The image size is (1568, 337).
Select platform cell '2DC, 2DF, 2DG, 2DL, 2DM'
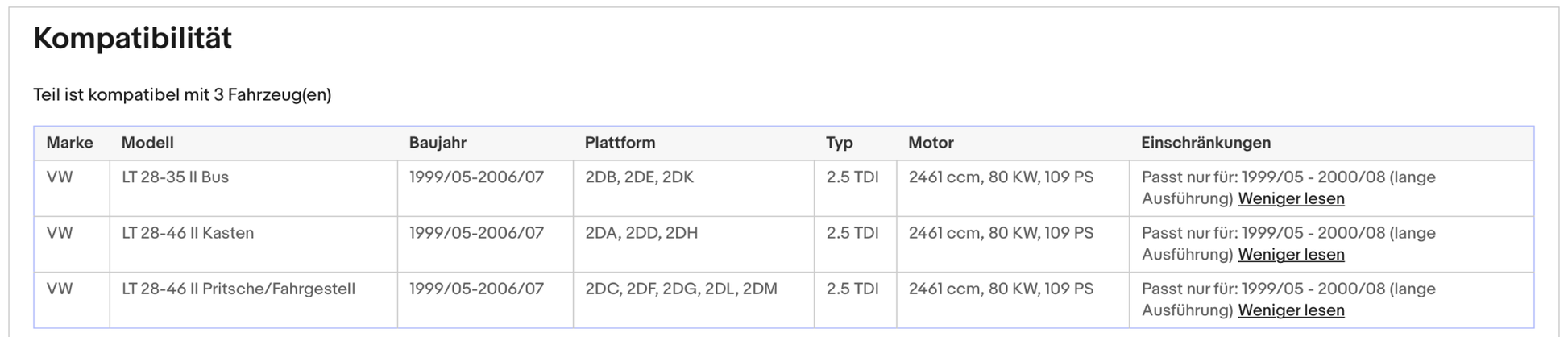[x=681, y=289]
